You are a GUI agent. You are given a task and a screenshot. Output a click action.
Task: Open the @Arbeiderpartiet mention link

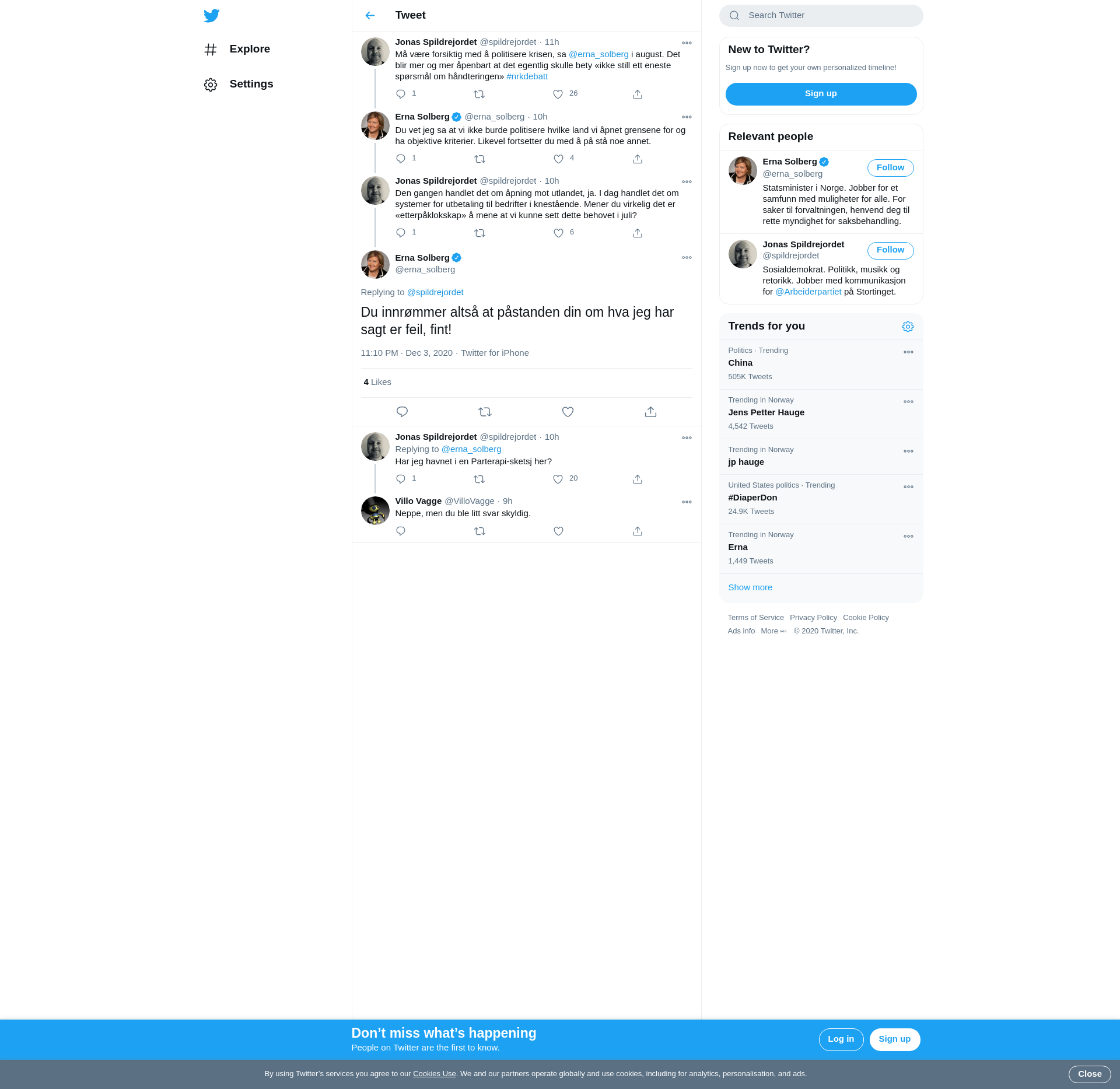click(808, 292)
